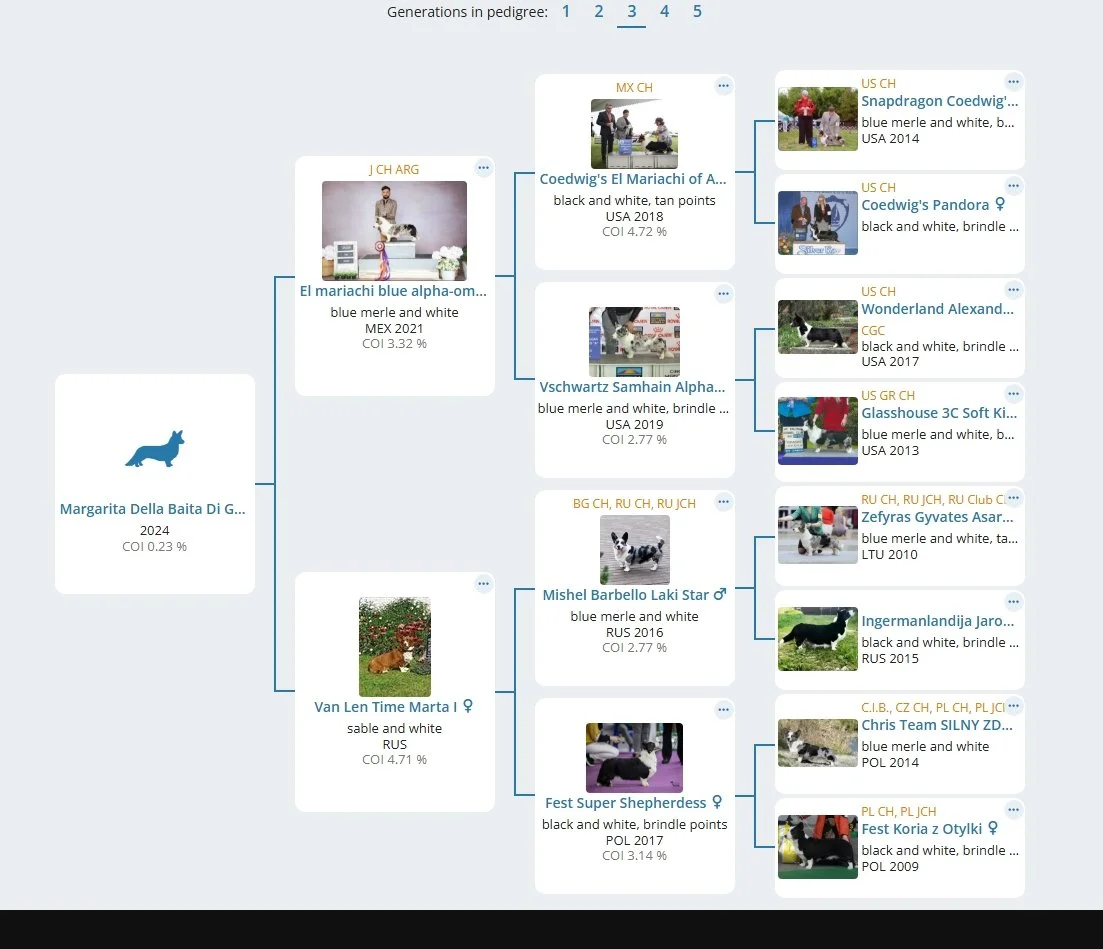The width and height of the screenshot is (1103, 949).
Task: Click the 'CGC' title text
Action: coord(873,331)
